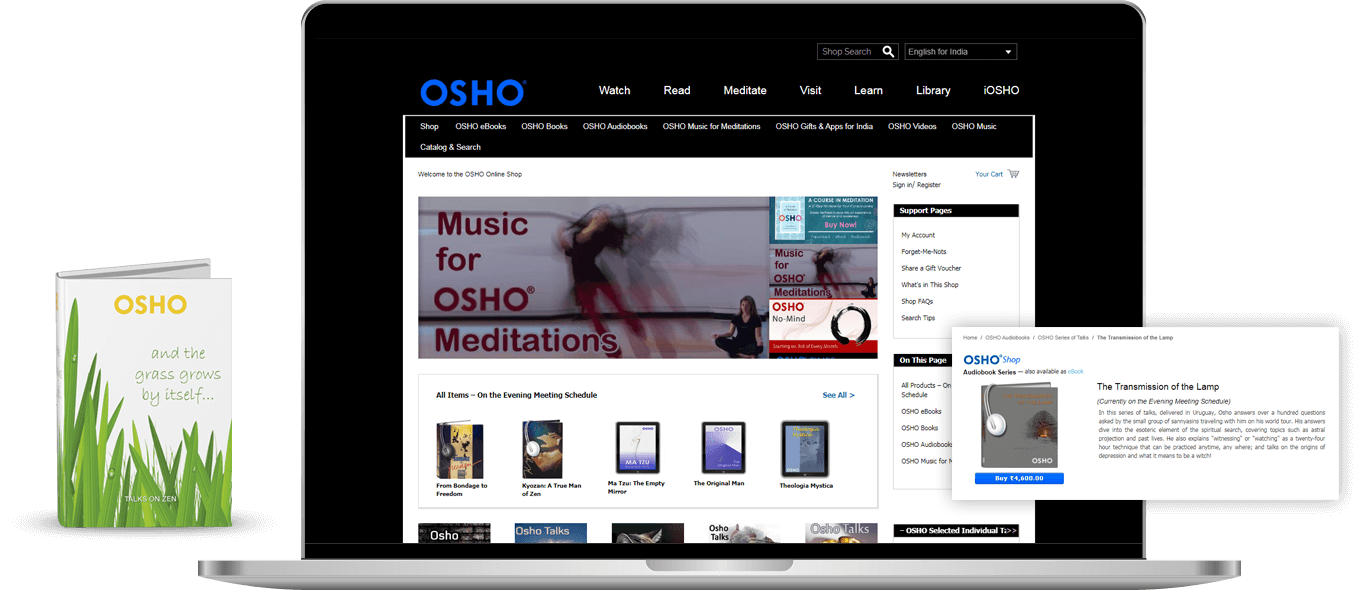
Task: Open the Shop FAQs link
Action: click(917, 301)
